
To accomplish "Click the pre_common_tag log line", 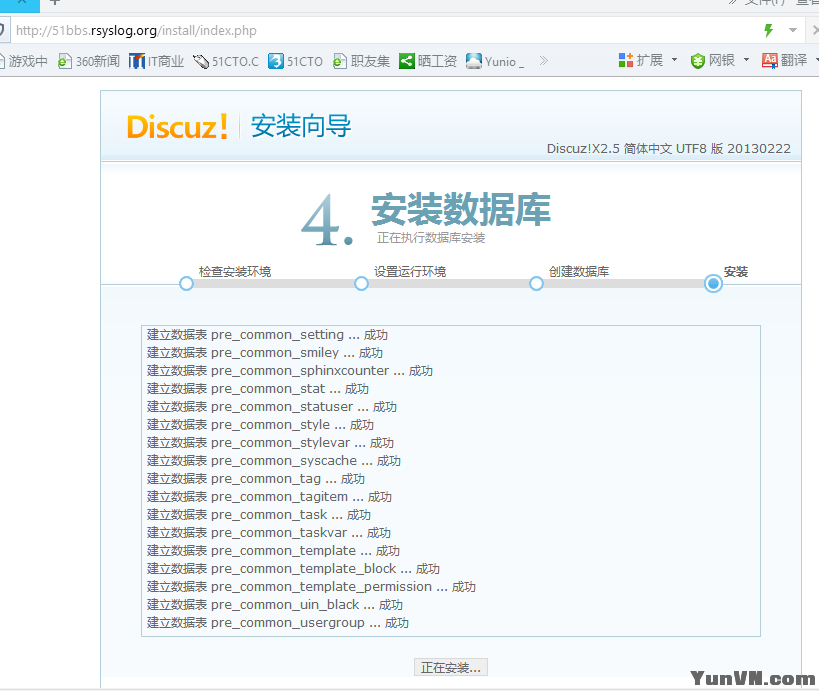I will [x=256, y=479].
